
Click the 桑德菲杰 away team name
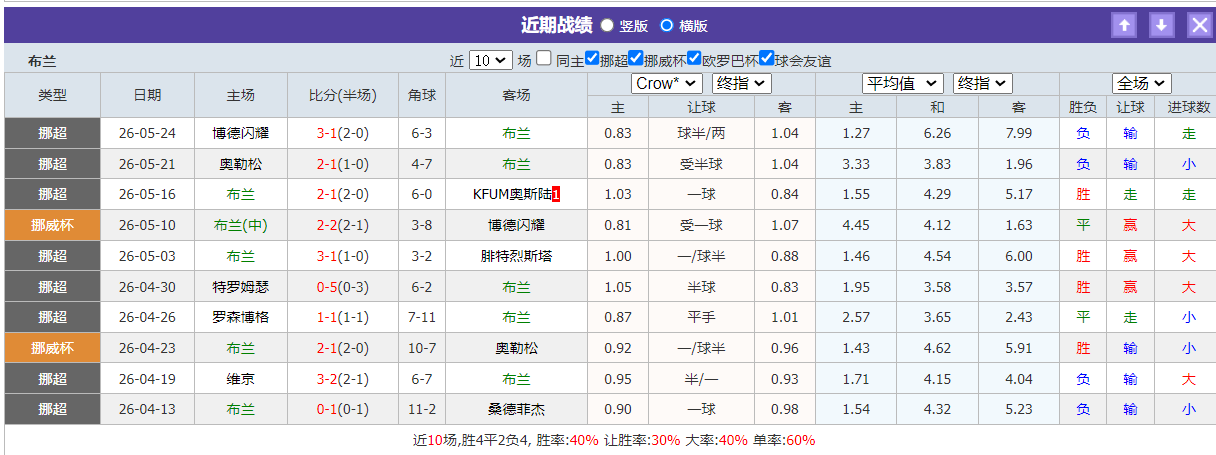pos(516,409)
